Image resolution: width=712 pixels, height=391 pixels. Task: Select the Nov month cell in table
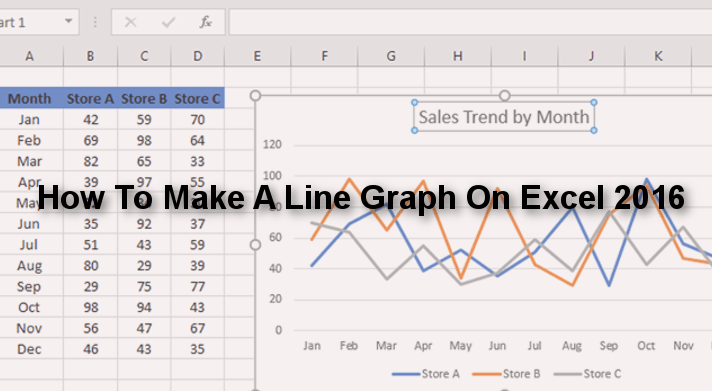pos(30,328)
